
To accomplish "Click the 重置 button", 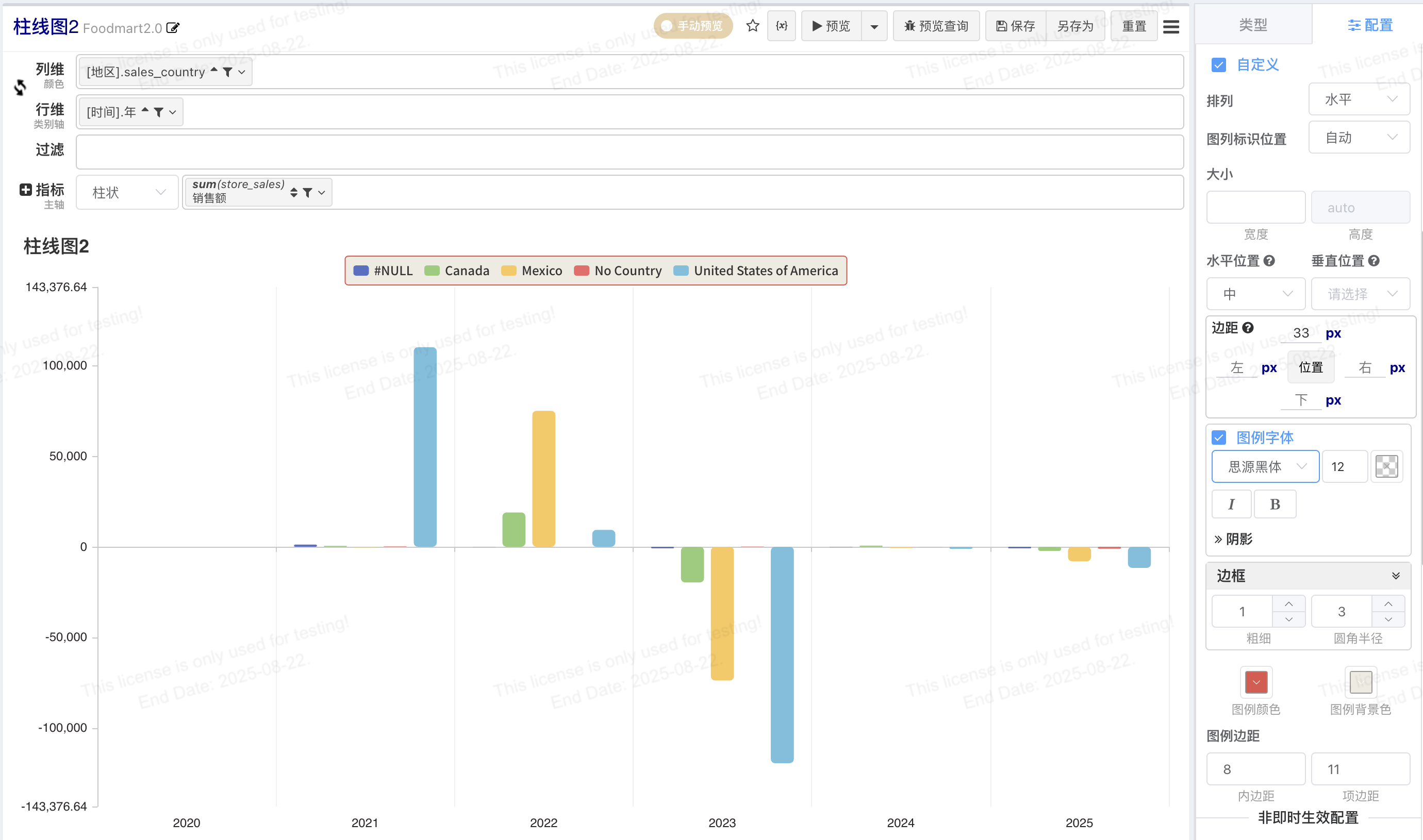I will point(1134,26).
